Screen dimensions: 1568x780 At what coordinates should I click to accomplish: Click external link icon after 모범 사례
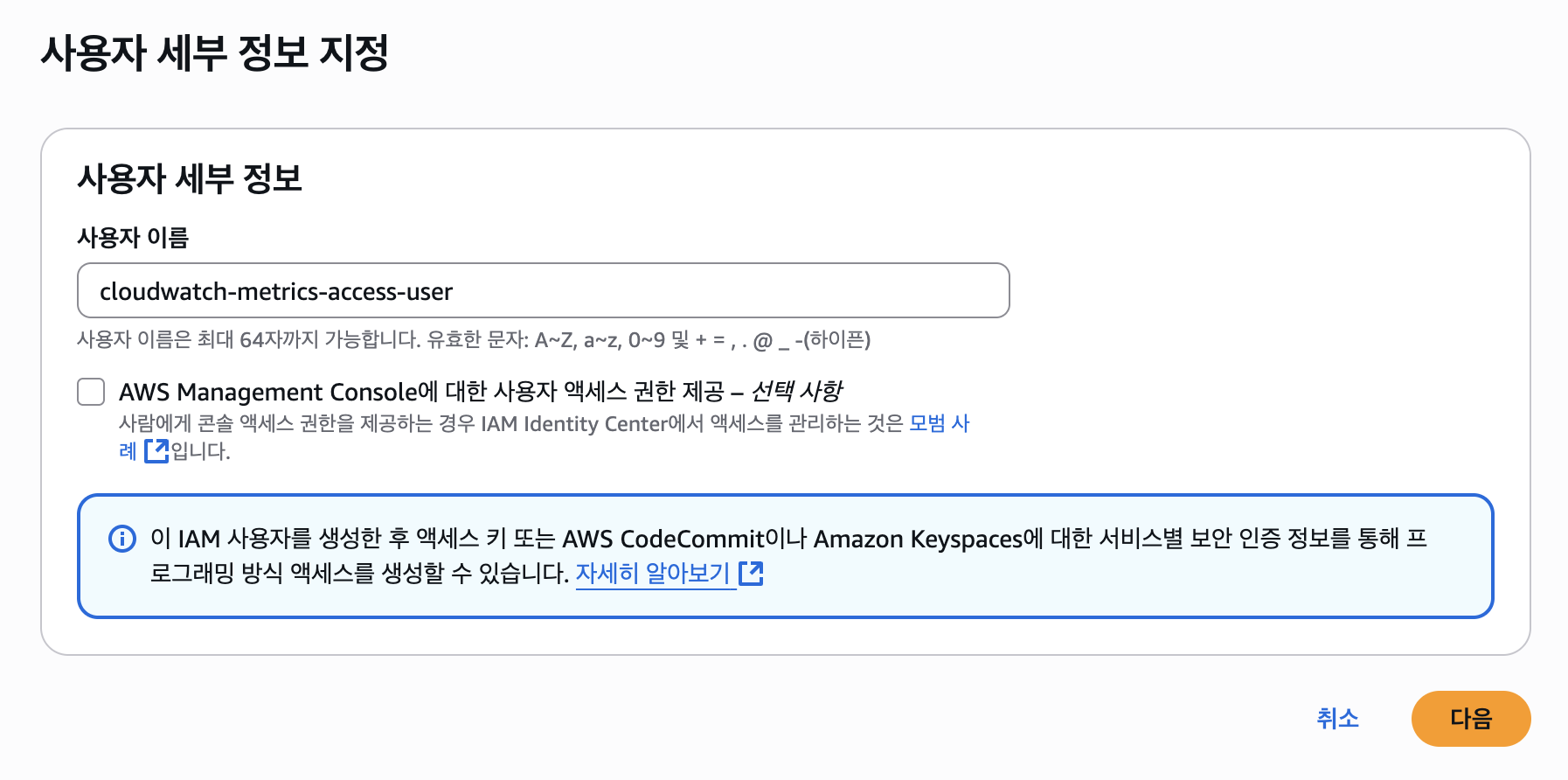(x=156, y=451)
